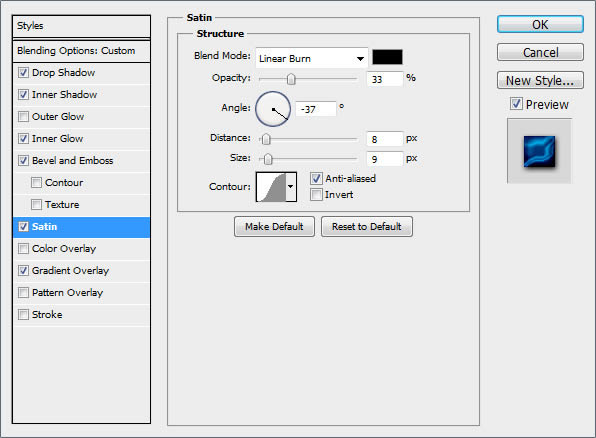Click the Angle dial control
Screen dimensions: 596x438
tap(273, 109)
